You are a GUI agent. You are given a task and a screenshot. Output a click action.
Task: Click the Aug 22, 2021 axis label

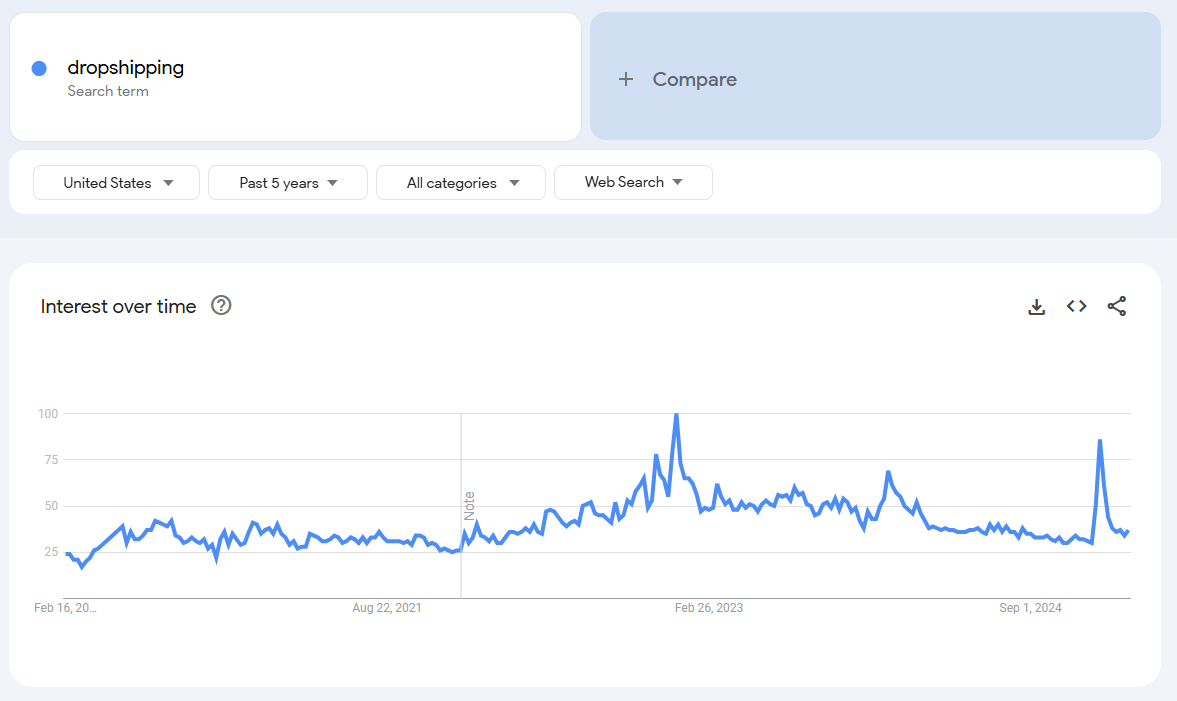[x=387, y=608]
